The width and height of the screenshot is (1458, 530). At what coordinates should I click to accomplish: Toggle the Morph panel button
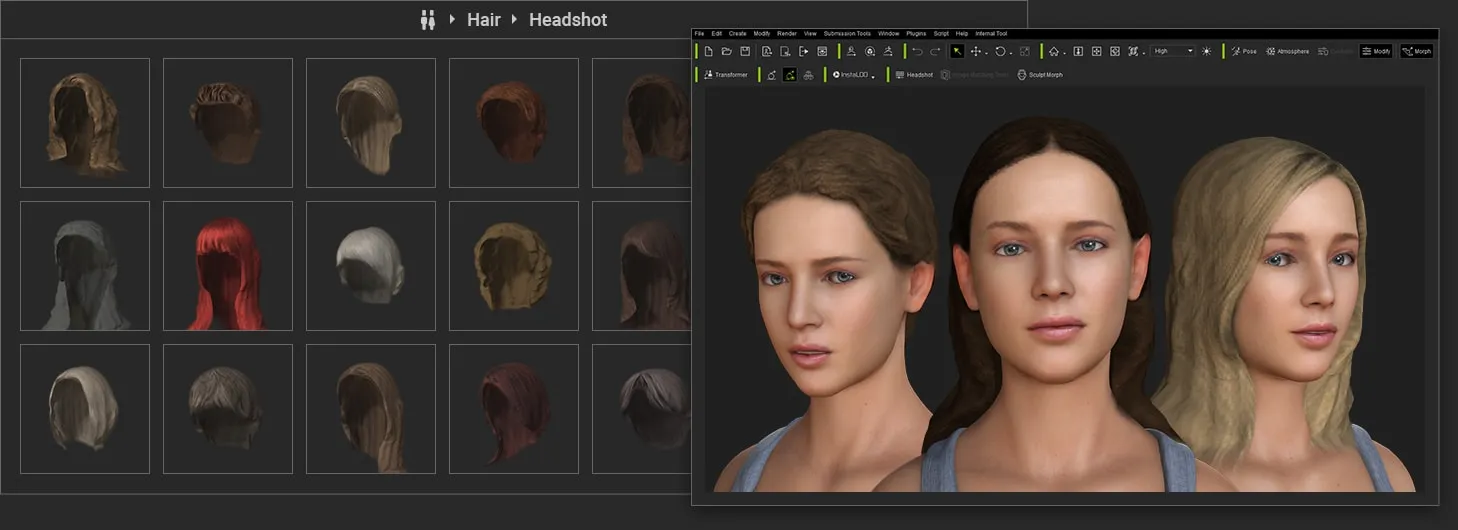[x=1416, y=51]
